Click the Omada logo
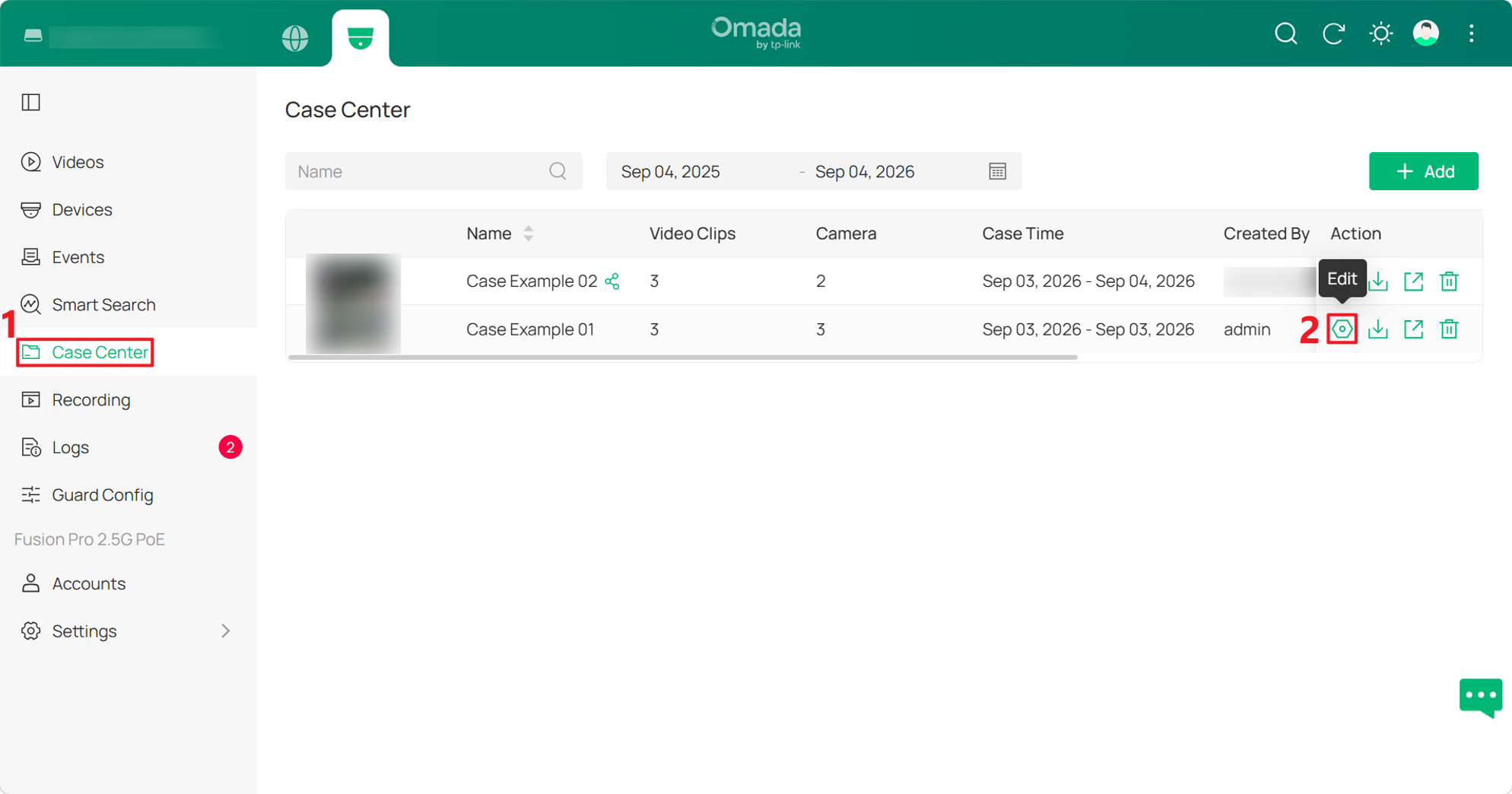1512x794 pixels. 756,33
